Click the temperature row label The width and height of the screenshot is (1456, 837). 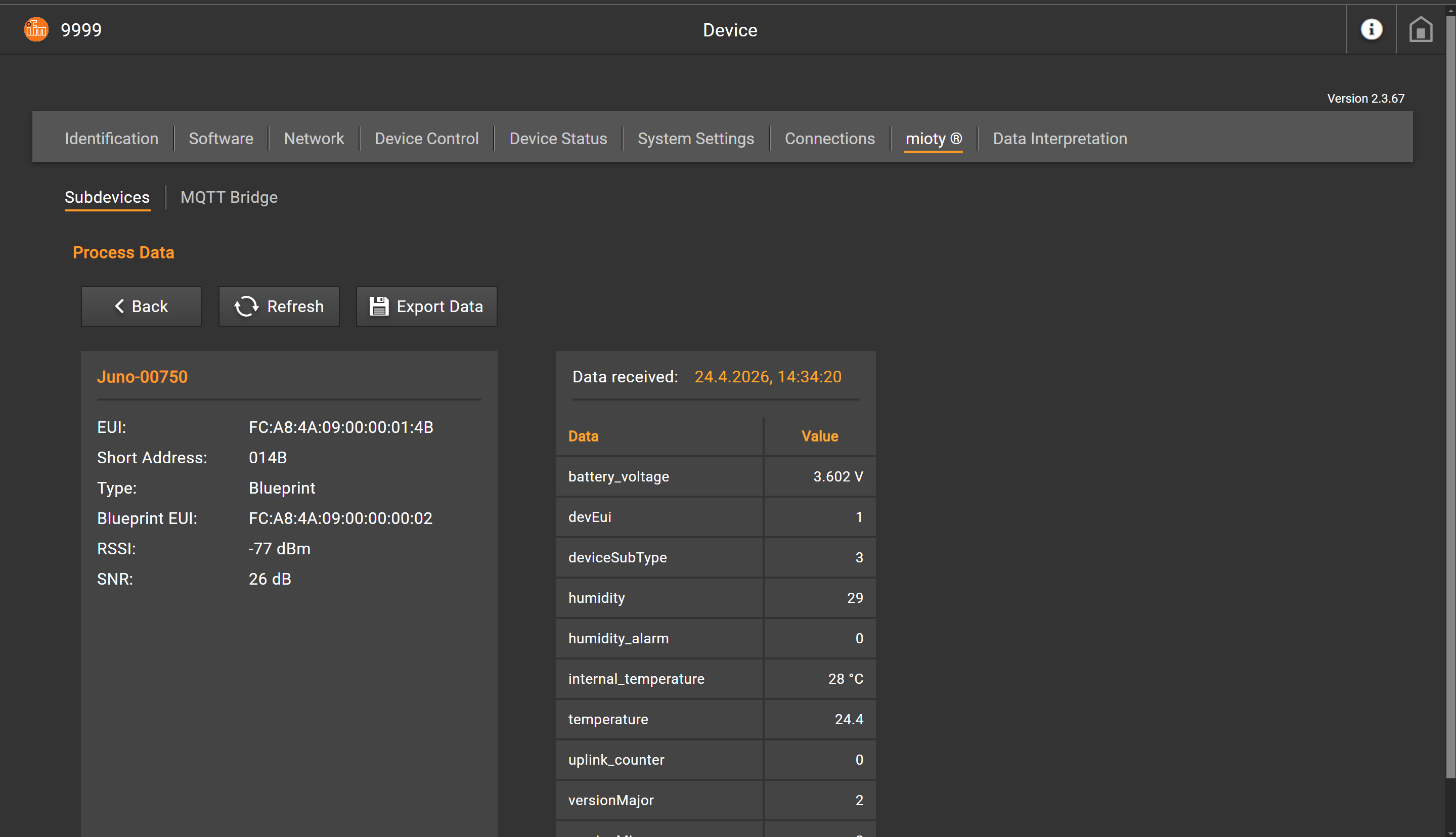(608, 719)
